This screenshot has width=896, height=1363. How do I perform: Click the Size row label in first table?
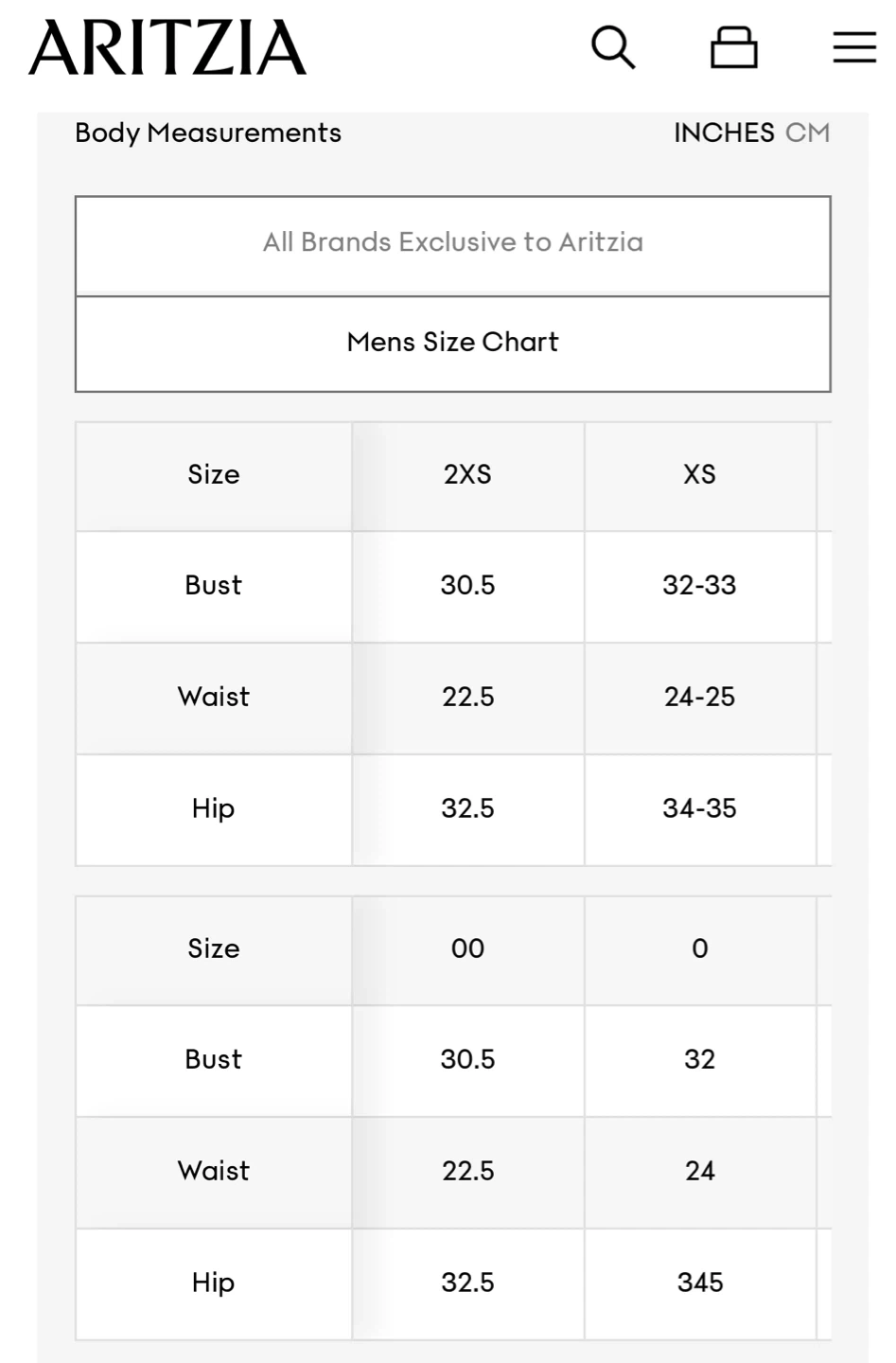tap(214, 474)
